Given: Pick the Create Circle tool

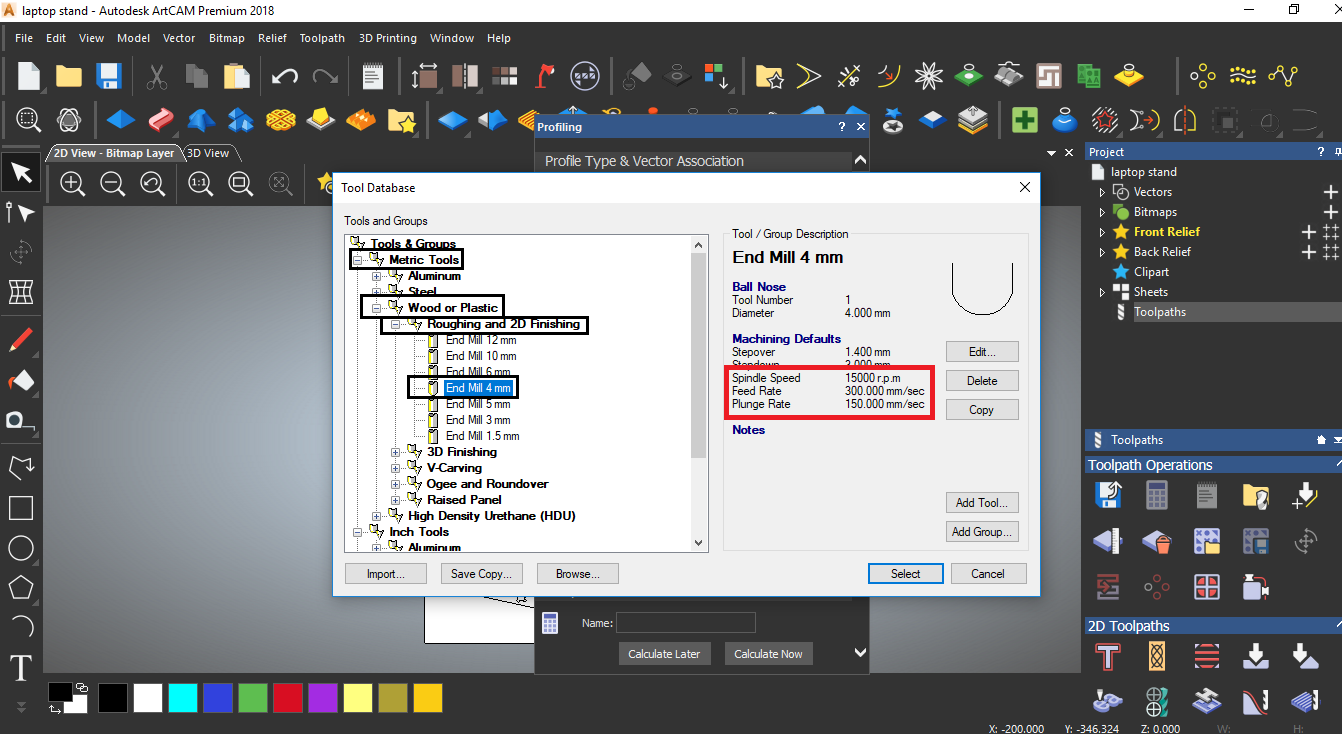Looking at the screenshot, I should click(21, 548).
